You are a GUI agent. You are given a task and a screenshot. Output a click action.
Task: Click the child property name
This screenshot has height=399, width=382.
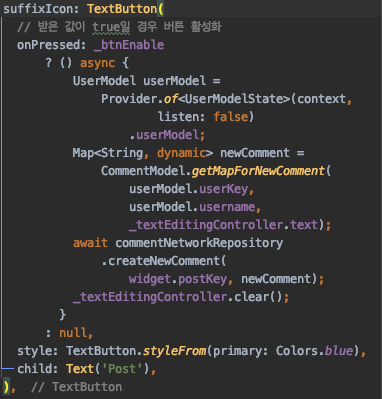(x=34, y=369)
